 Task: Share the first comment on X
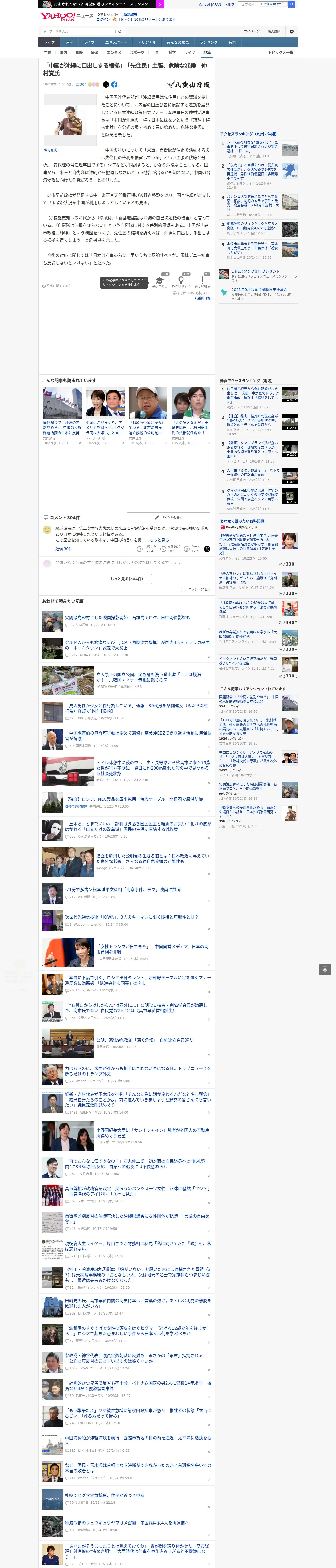(207, 549)
